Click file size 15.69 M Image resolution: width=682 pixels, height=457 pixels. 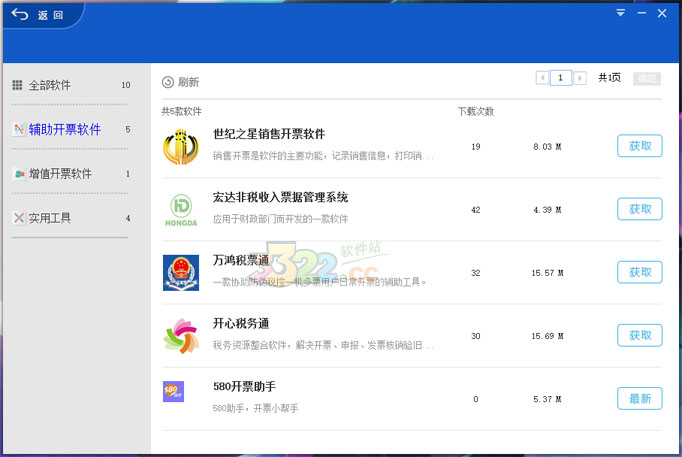coord(547,336)
